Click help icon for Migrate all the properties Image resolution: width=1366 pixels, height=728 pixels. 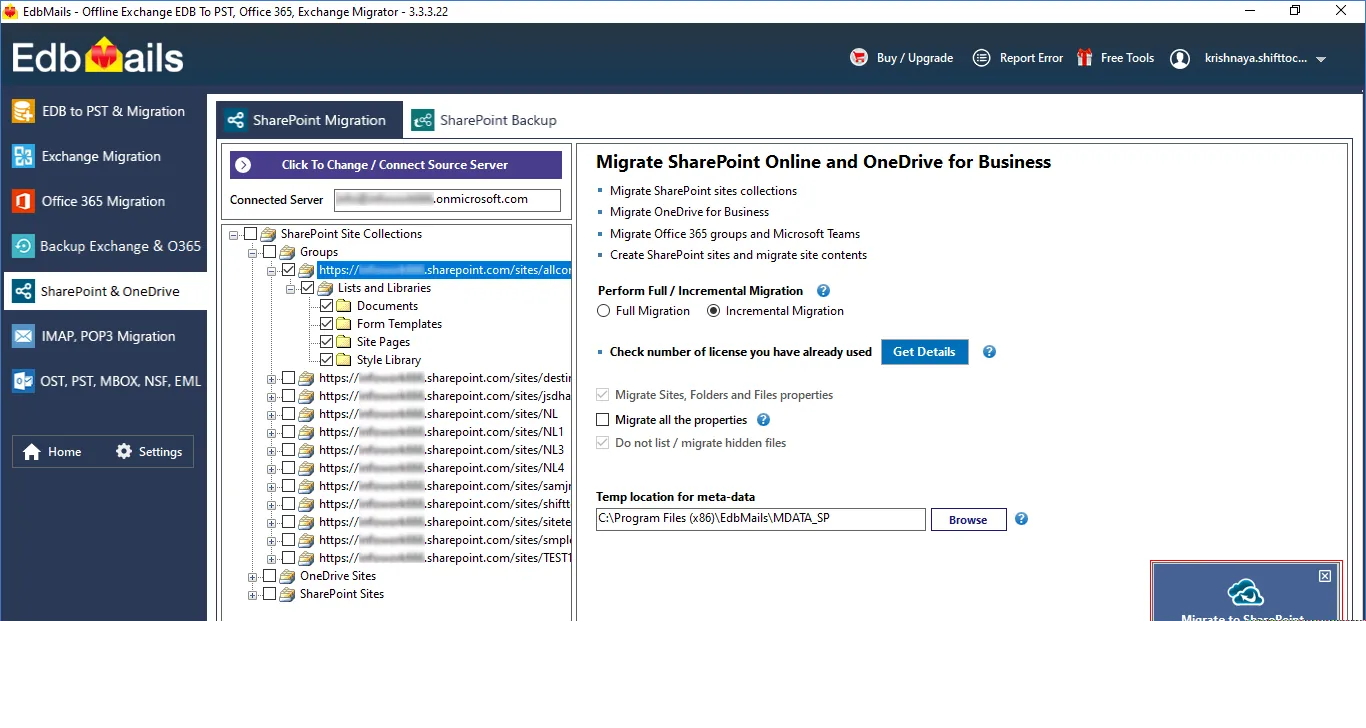[x=764, y=420]
